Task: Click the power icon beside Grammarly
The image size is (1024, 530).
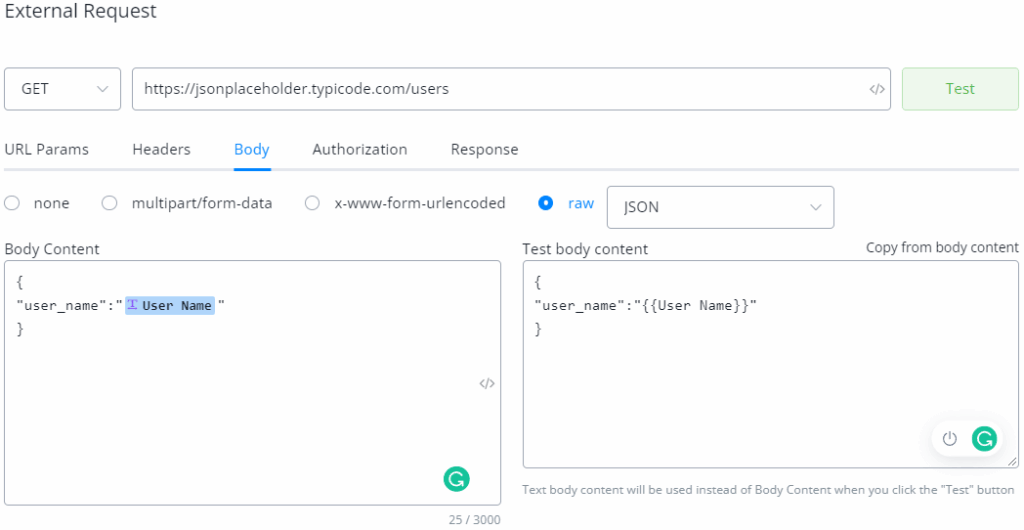Action: (x=950, y=438)
